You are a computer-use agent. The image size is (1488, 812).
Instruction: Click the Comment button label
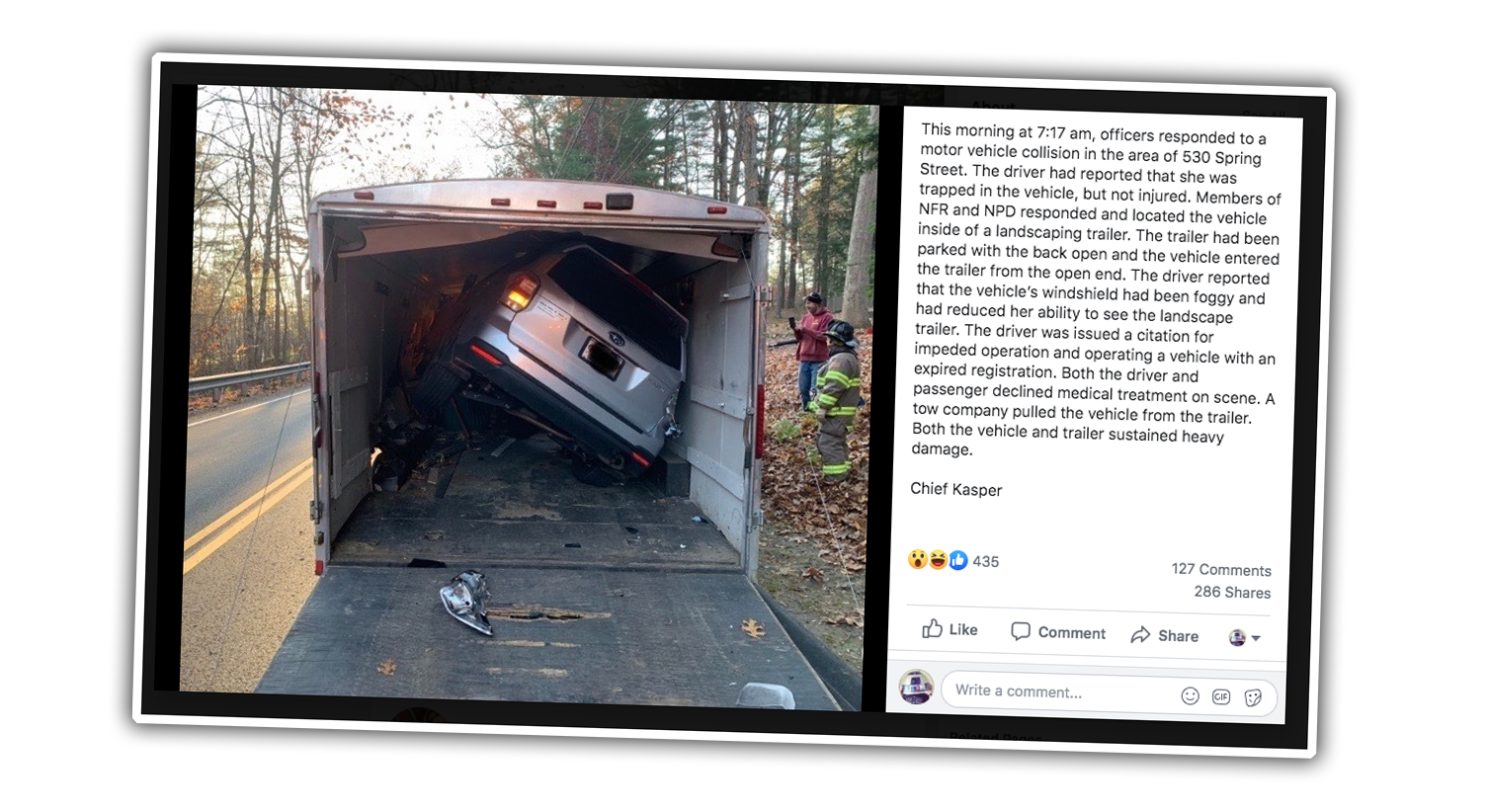(1071, 633)
